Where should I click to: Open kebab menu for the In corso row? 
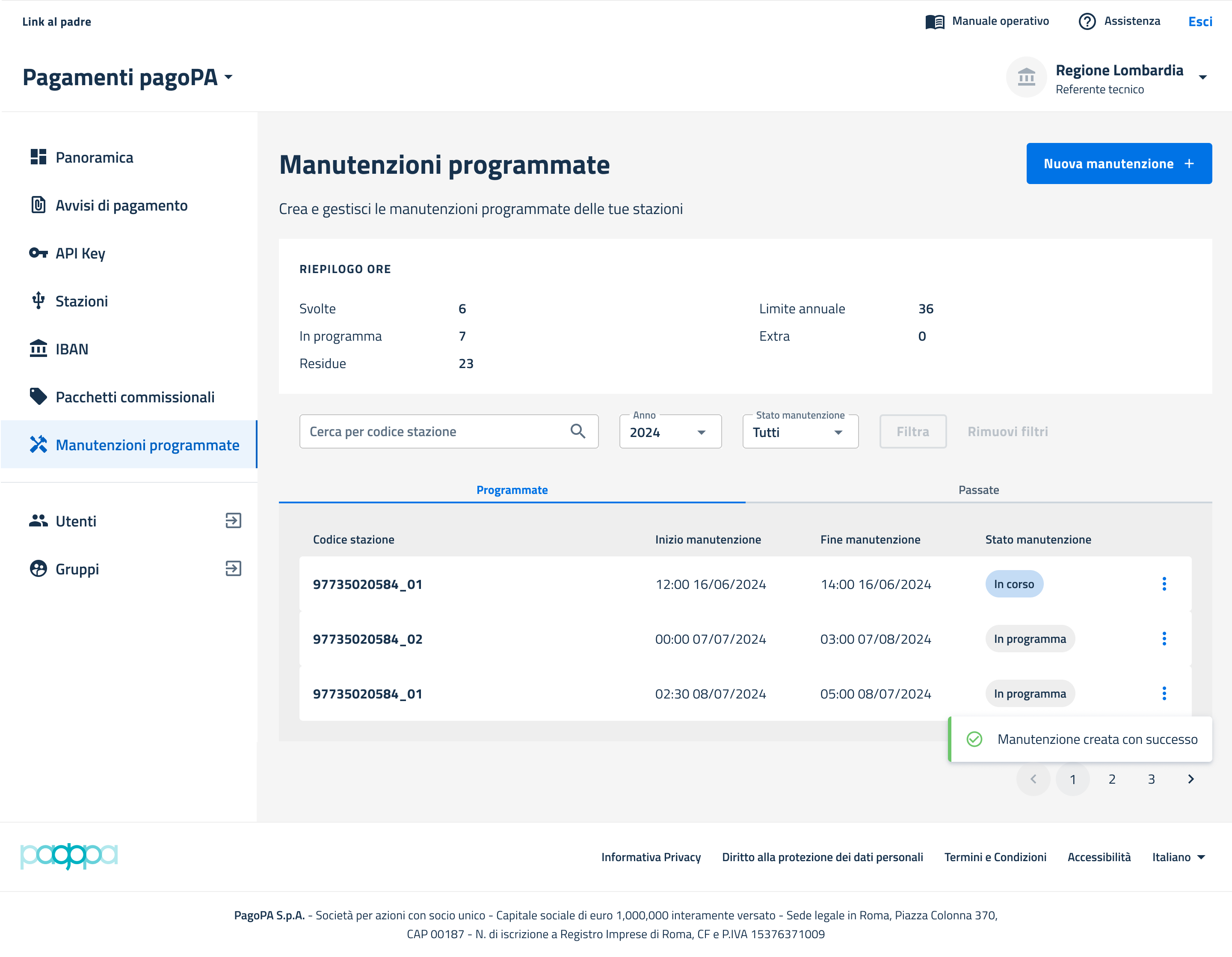1164,584
